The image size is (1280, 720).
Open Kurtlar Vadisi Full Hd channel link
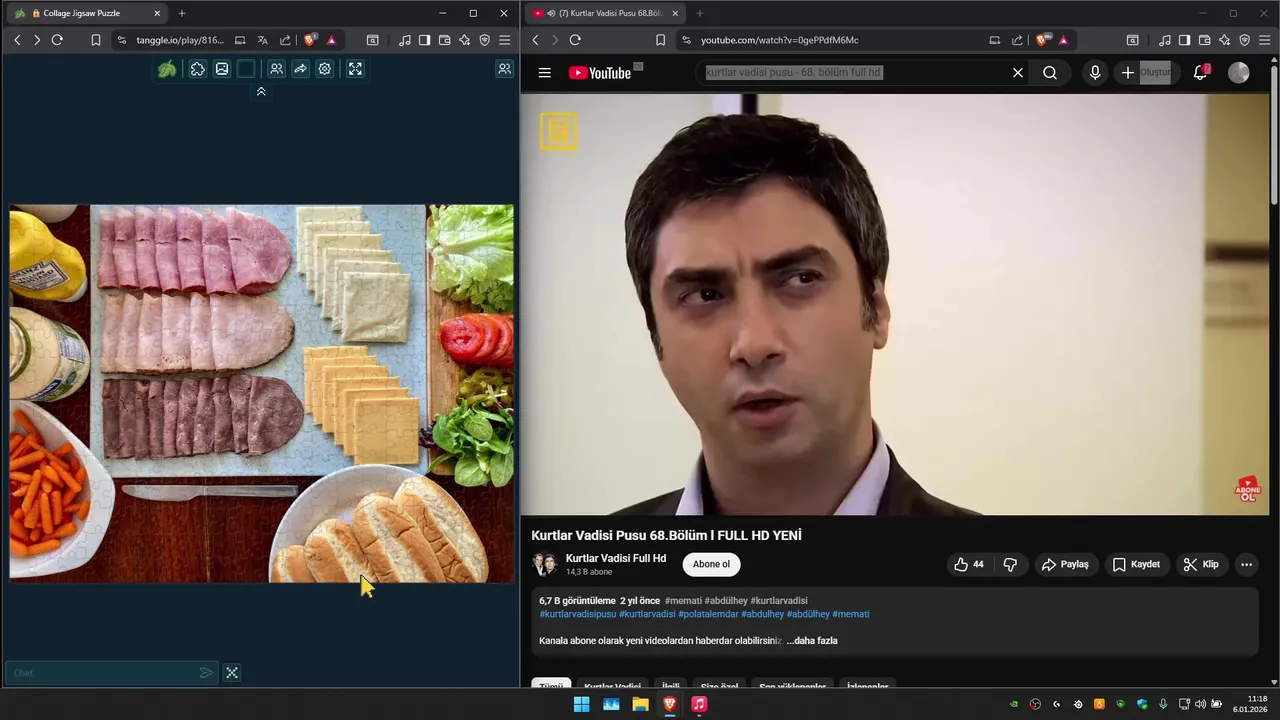(616, 558)
